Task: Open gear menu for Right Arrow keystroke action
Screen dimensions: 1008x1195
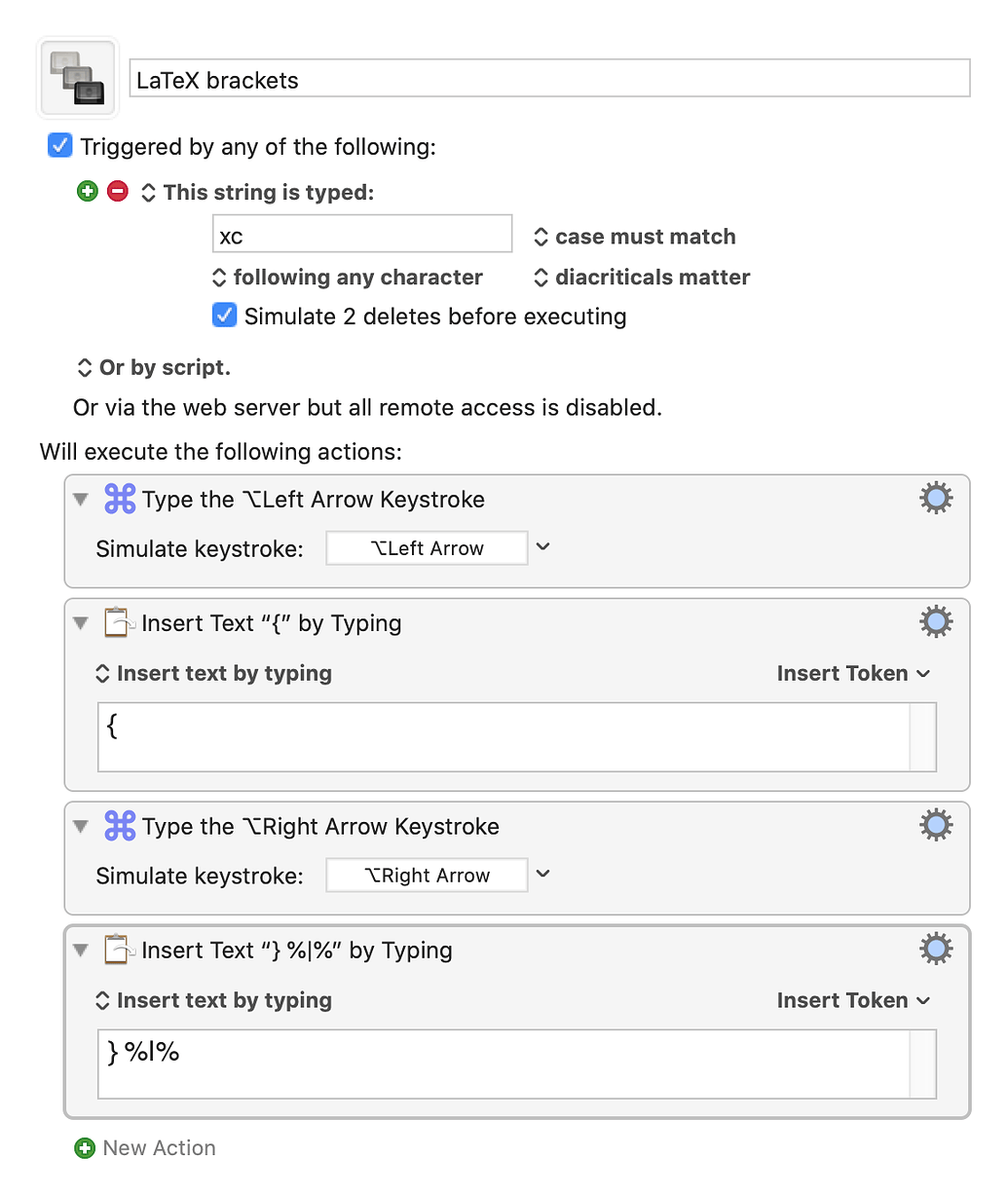Action: (x=935, y=825)
